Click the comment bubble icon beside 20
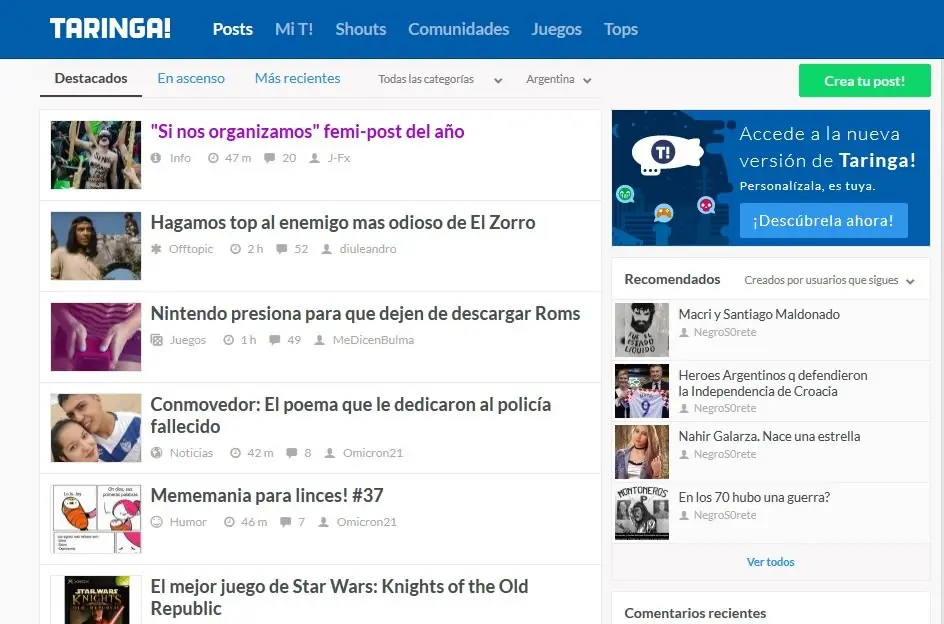 pyautogui.click(x=270, y=158)
